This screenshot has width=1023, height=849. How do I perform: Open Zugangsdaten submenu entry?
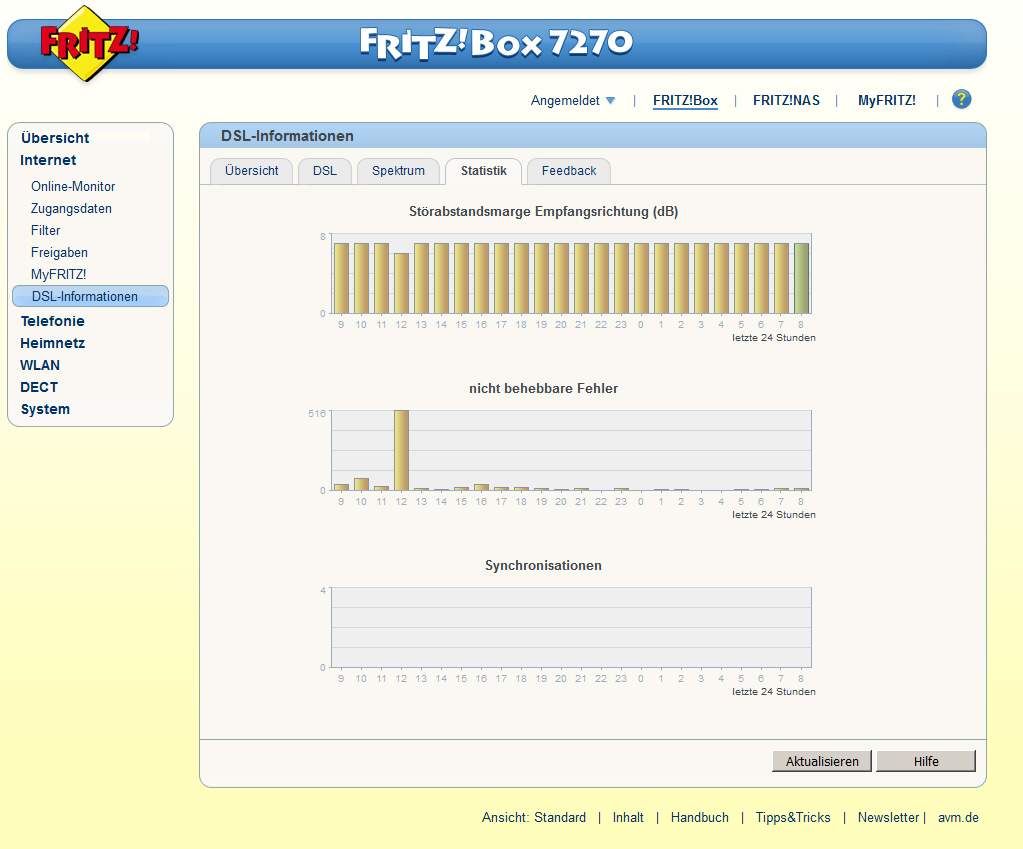pyautogui.click(x=71, y=209)
